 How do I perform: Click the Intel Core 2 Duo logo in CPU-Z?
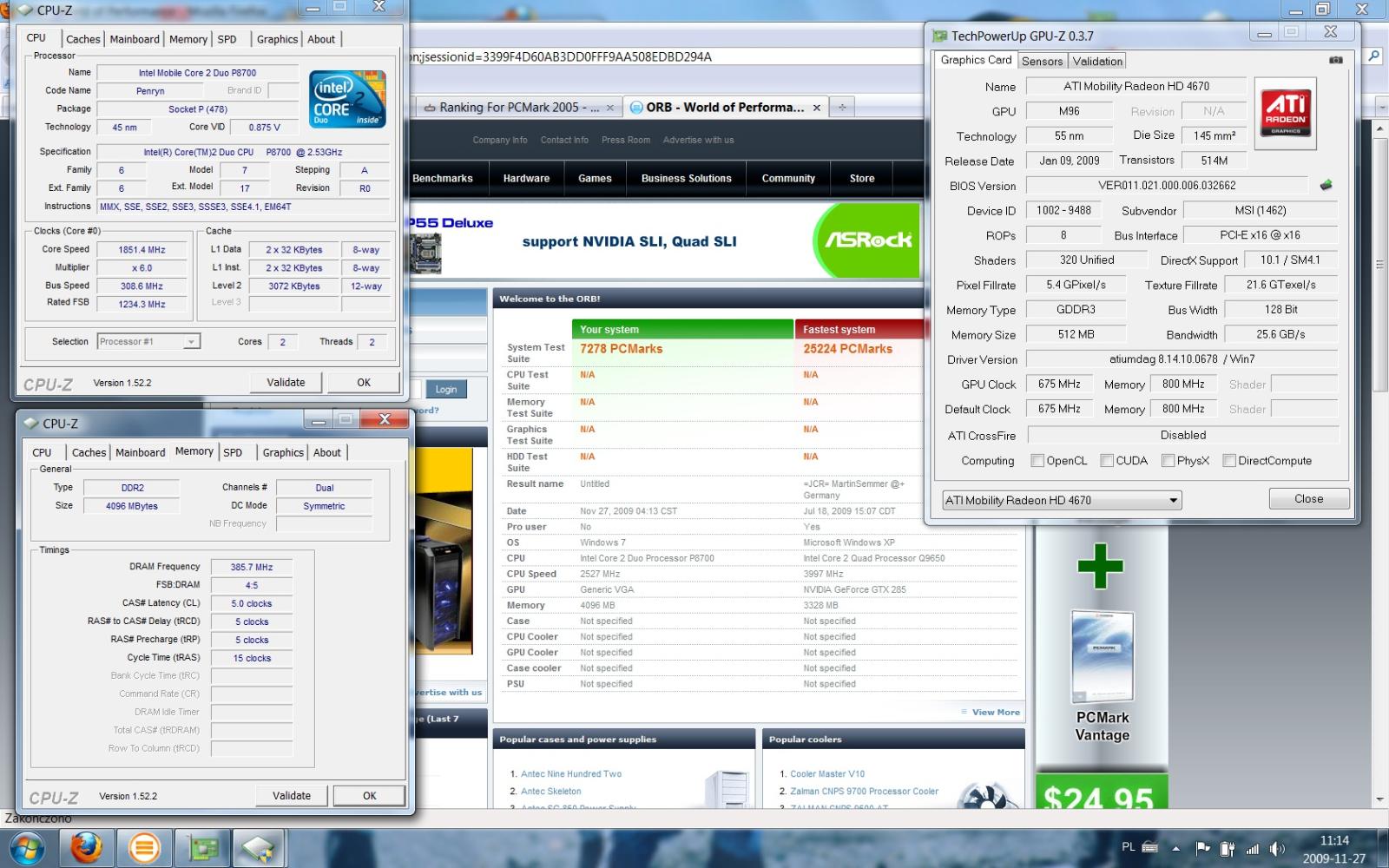(347, 99)
